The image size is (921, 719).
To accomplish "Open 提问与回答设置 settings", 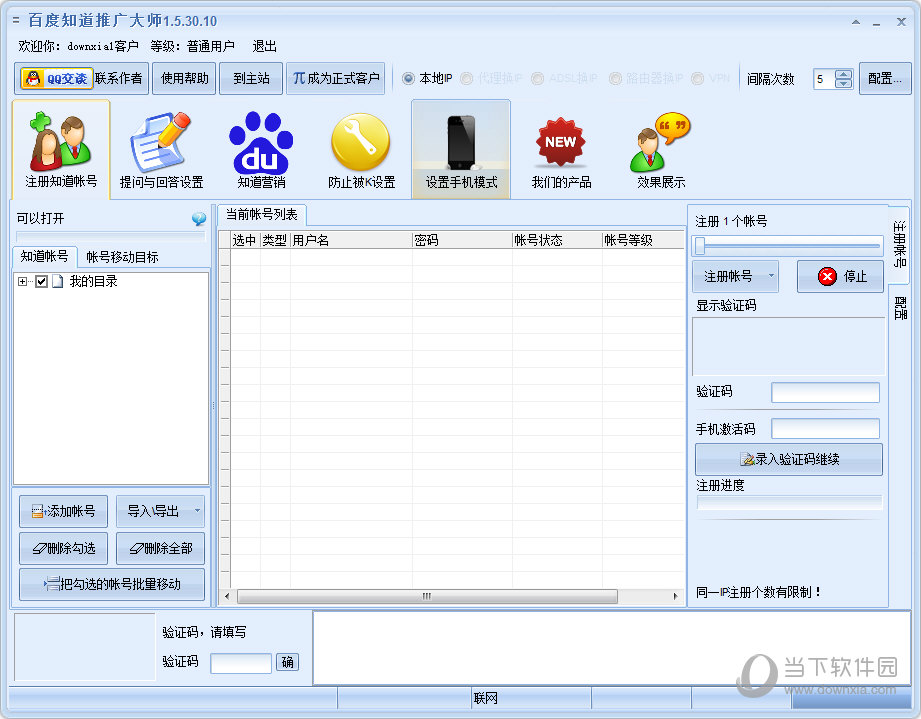I will point(161,149).
